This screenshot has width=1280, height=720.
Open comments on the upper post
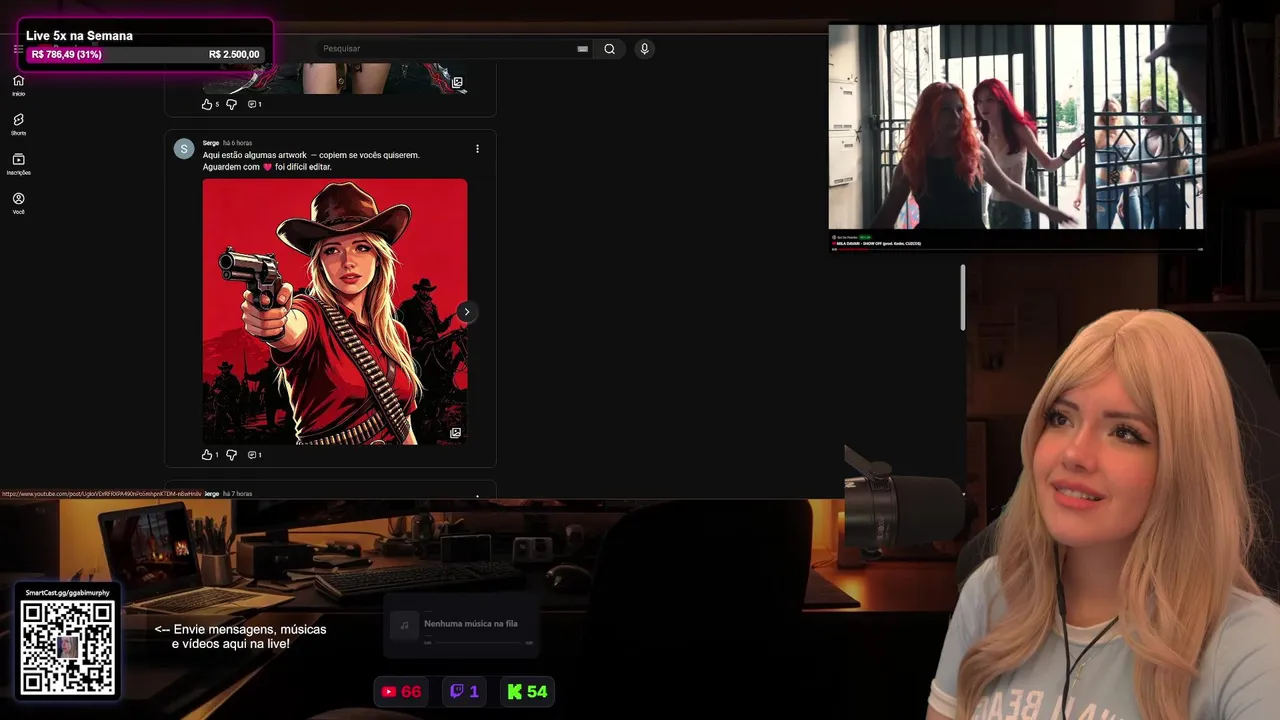[x=254, y=104]
